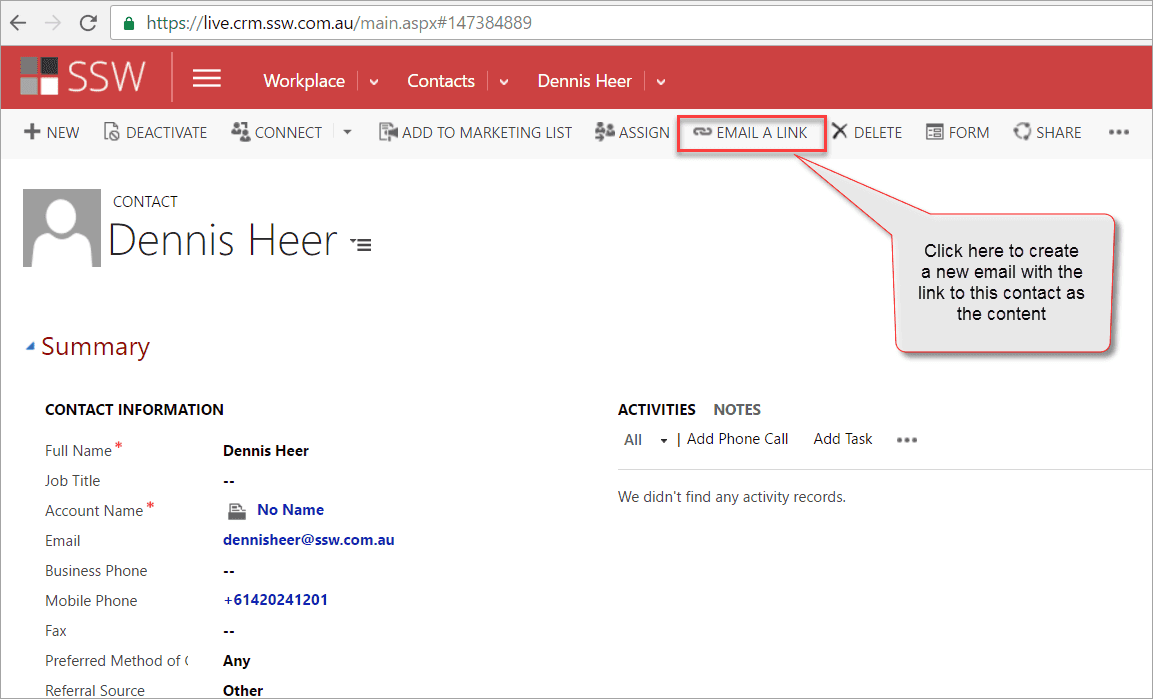
Task: Select the Activities tab
Action: coord(656,409)
